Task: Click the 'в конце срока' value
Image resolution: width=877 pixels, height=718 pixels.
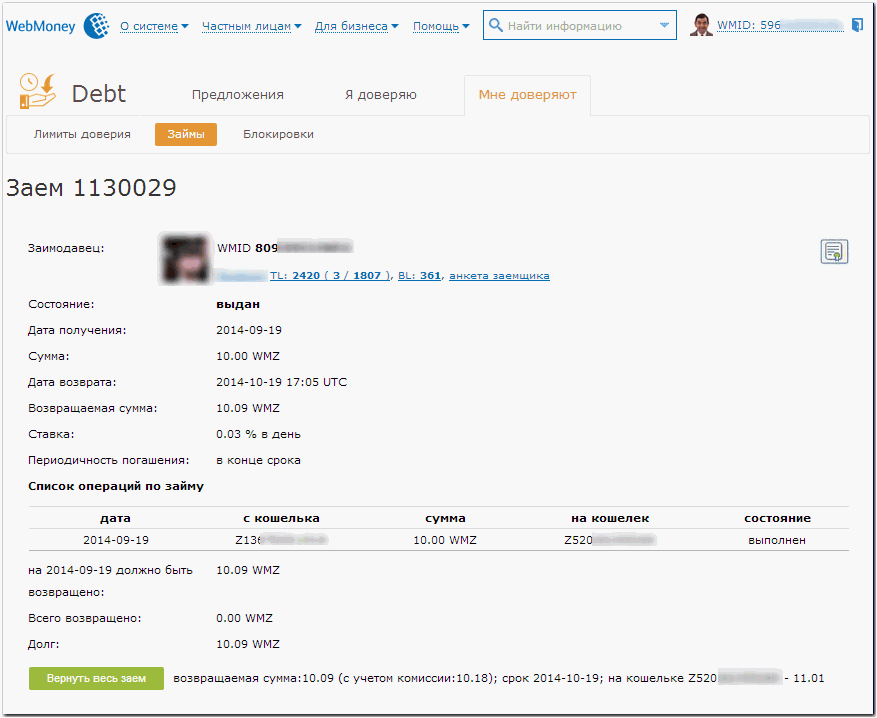Action: click(x=258, y=460)
